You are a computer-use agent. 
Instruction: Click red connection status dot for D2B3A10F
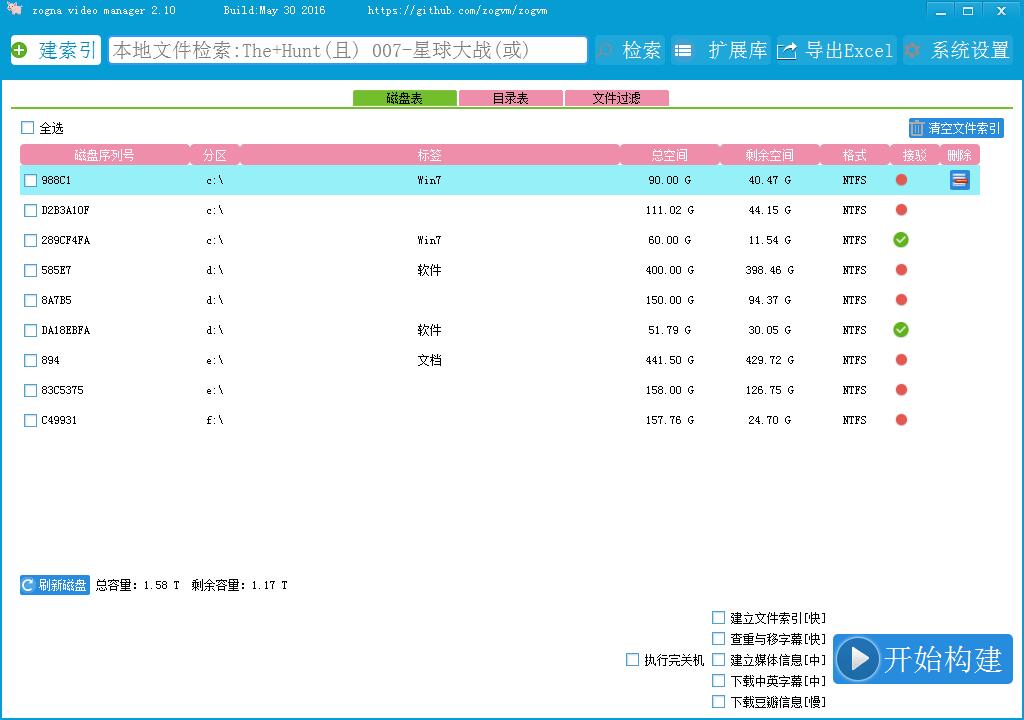click(x=901, y=210)
